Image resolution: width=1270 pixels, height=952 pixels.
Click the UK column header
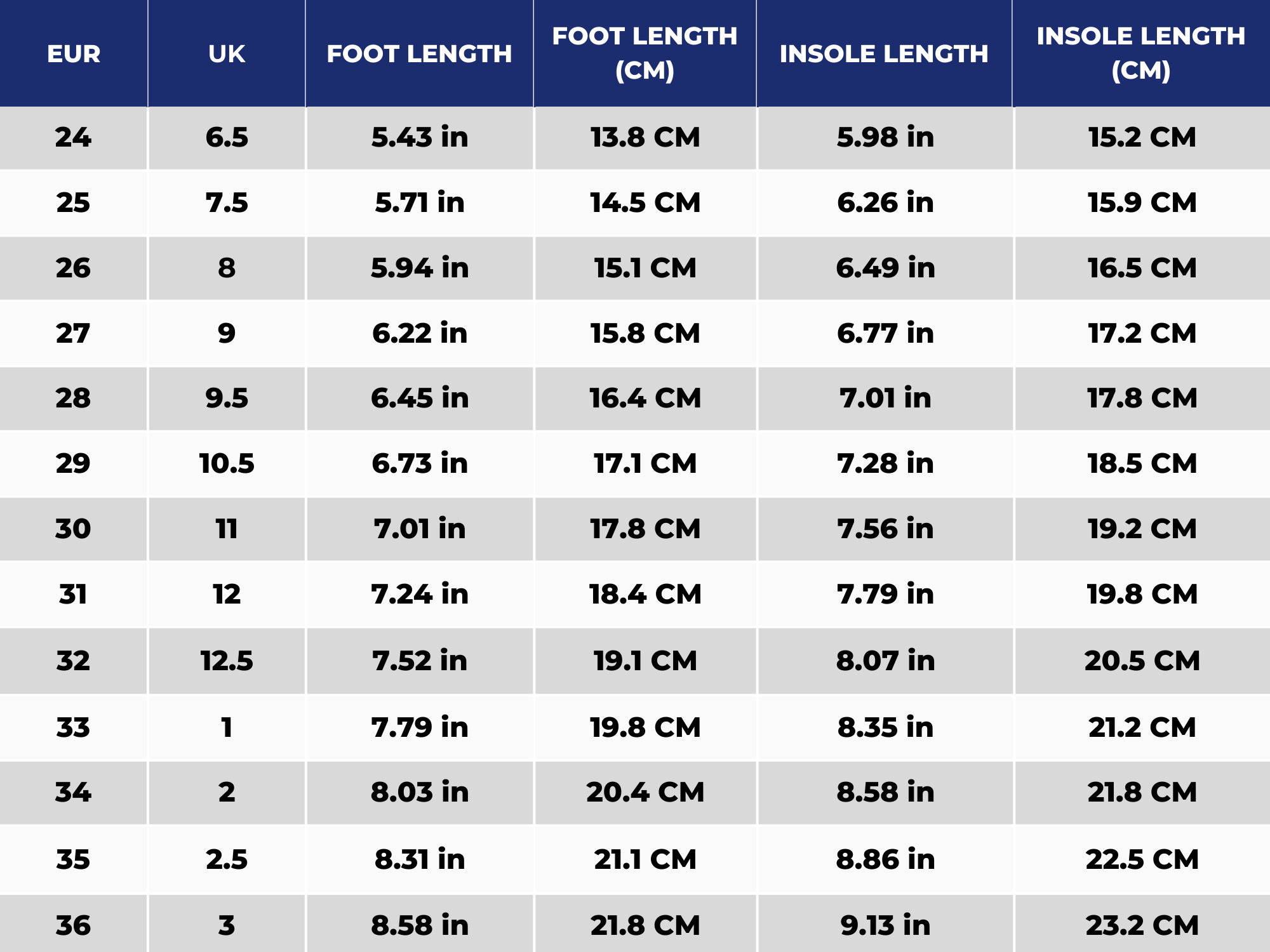pos(227,54)
